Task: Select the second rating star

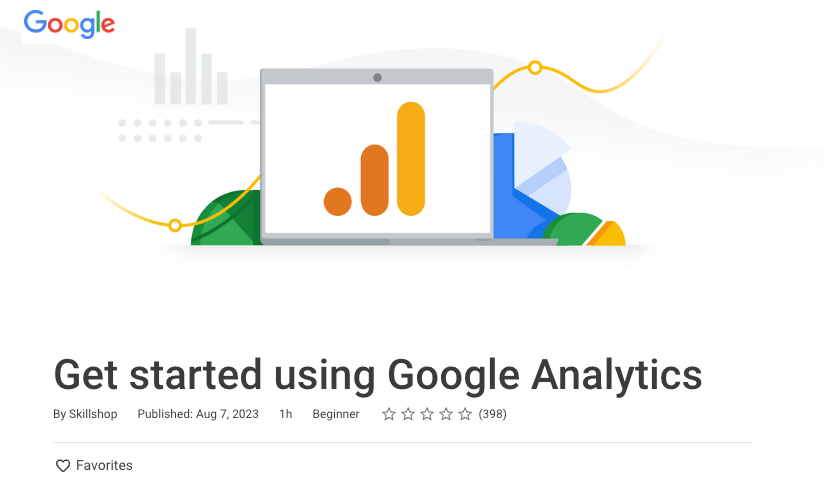Action: coord(408,414)
